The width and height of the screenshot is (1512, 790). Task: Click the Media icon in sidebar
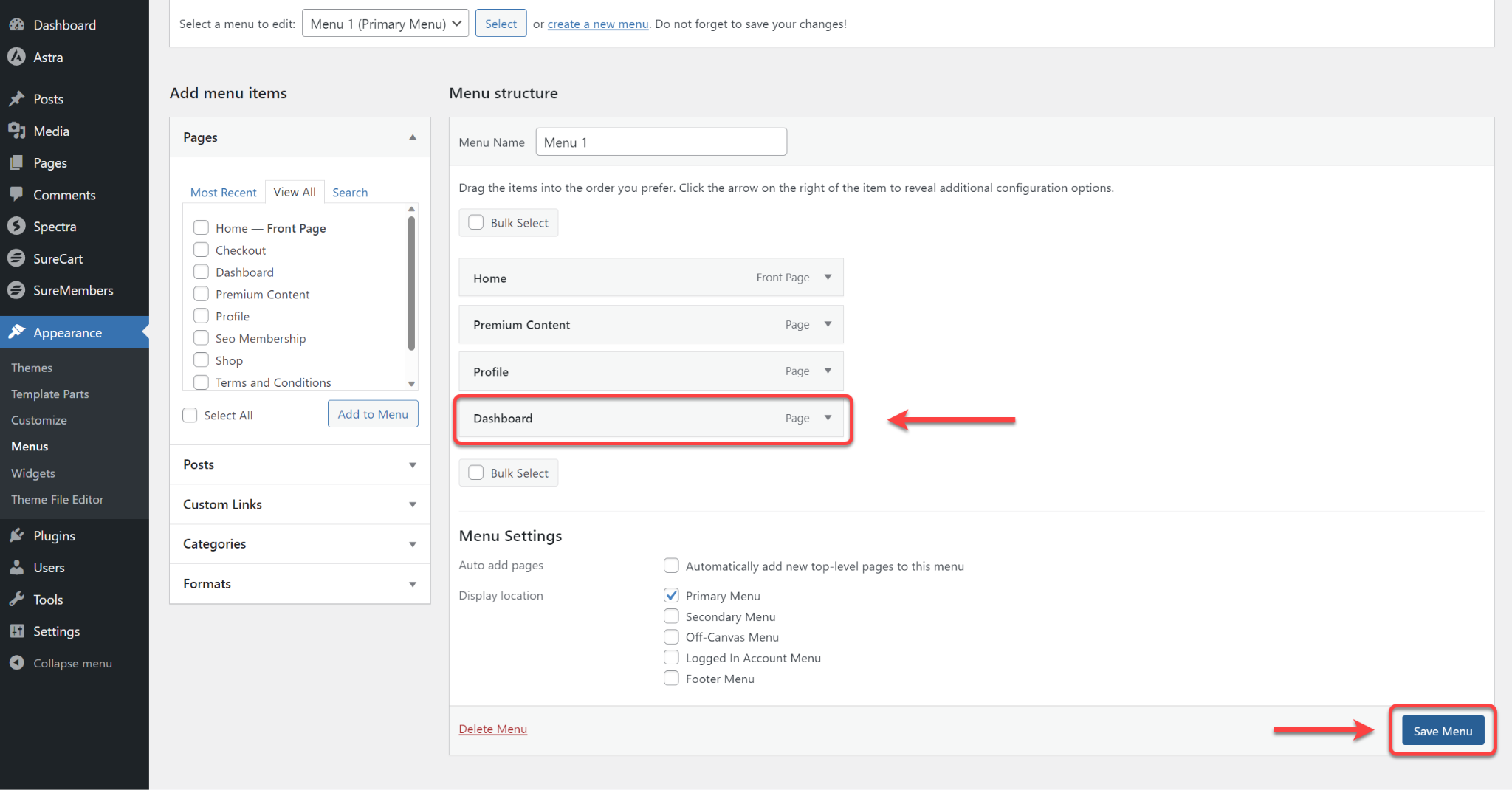pos(17,131)
